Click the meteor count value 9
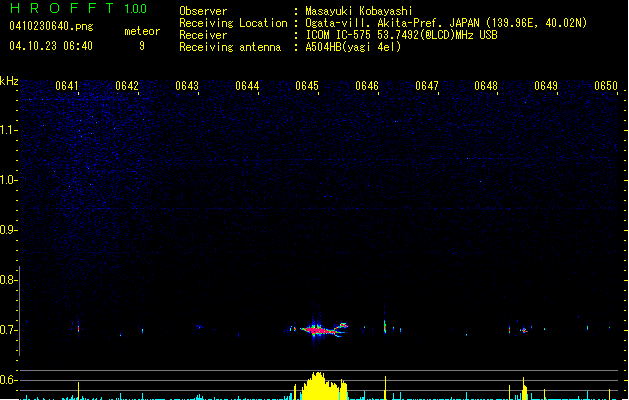Screen dimensions: 629x400 [142, 46]
